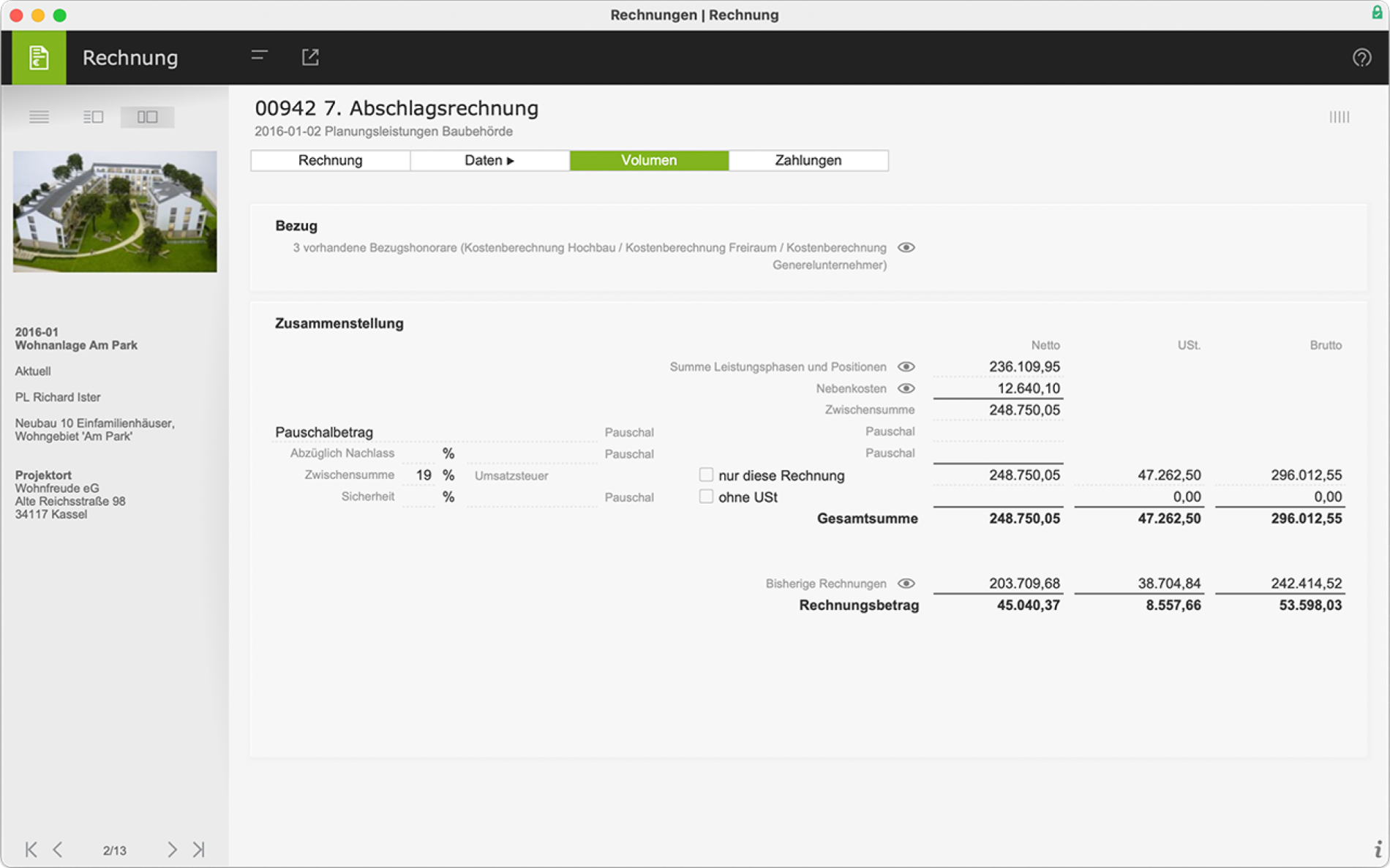Image resolution: width=1390 pixels, height=868 pixels.
Task: Click the building project thumbnail image
Action: click(115, 211)
